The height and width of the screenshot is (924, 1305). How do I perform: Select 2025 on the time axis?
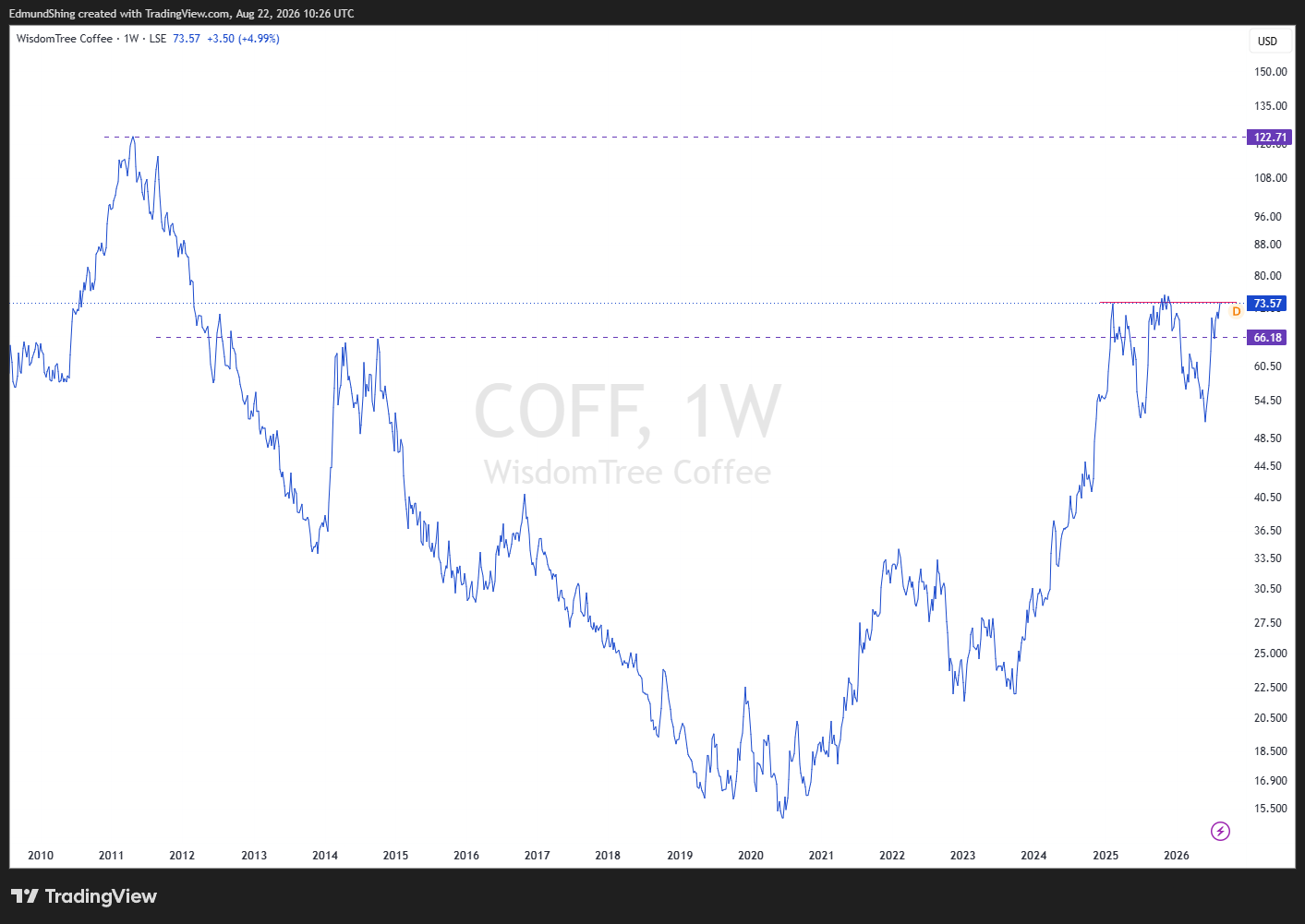[x=1106, y=856]
